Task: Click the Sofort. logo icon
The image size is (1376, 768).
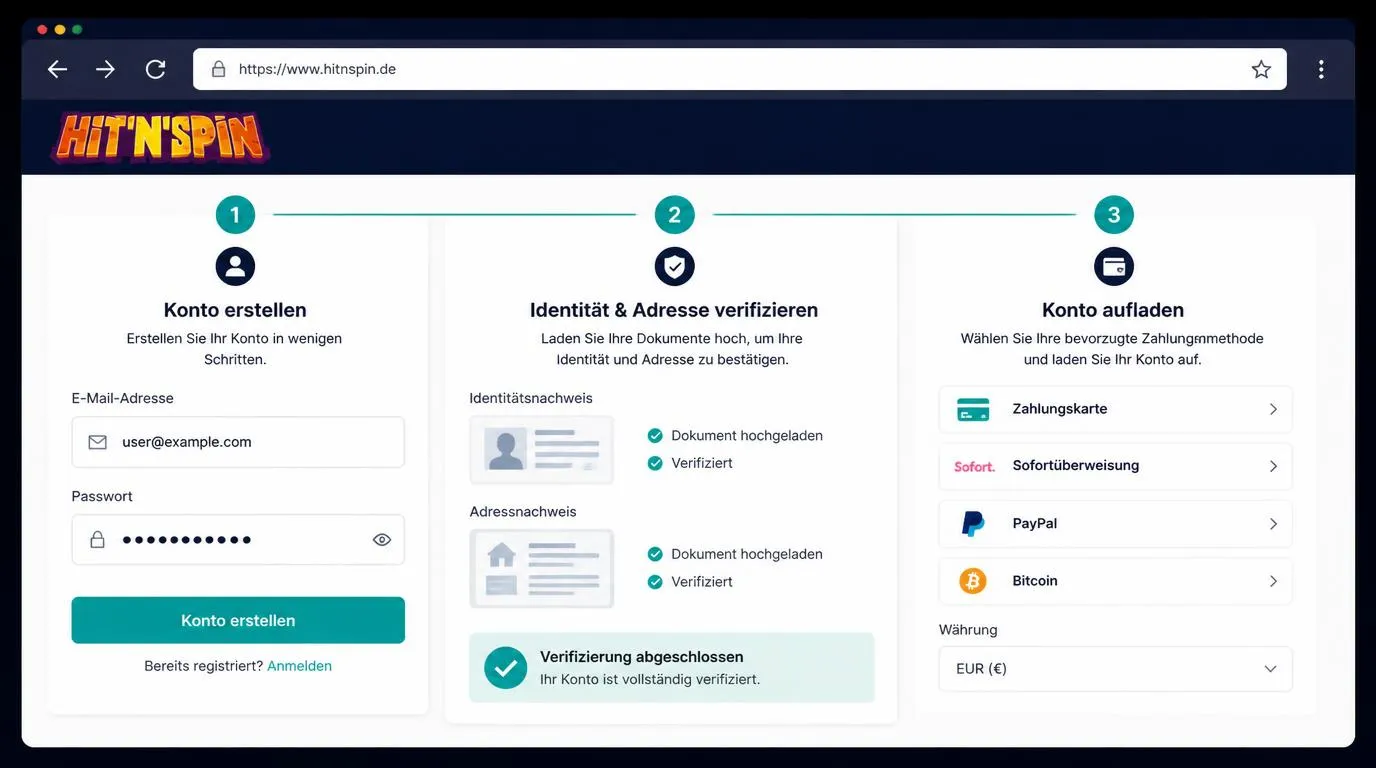Action: [x=974, y=466]
